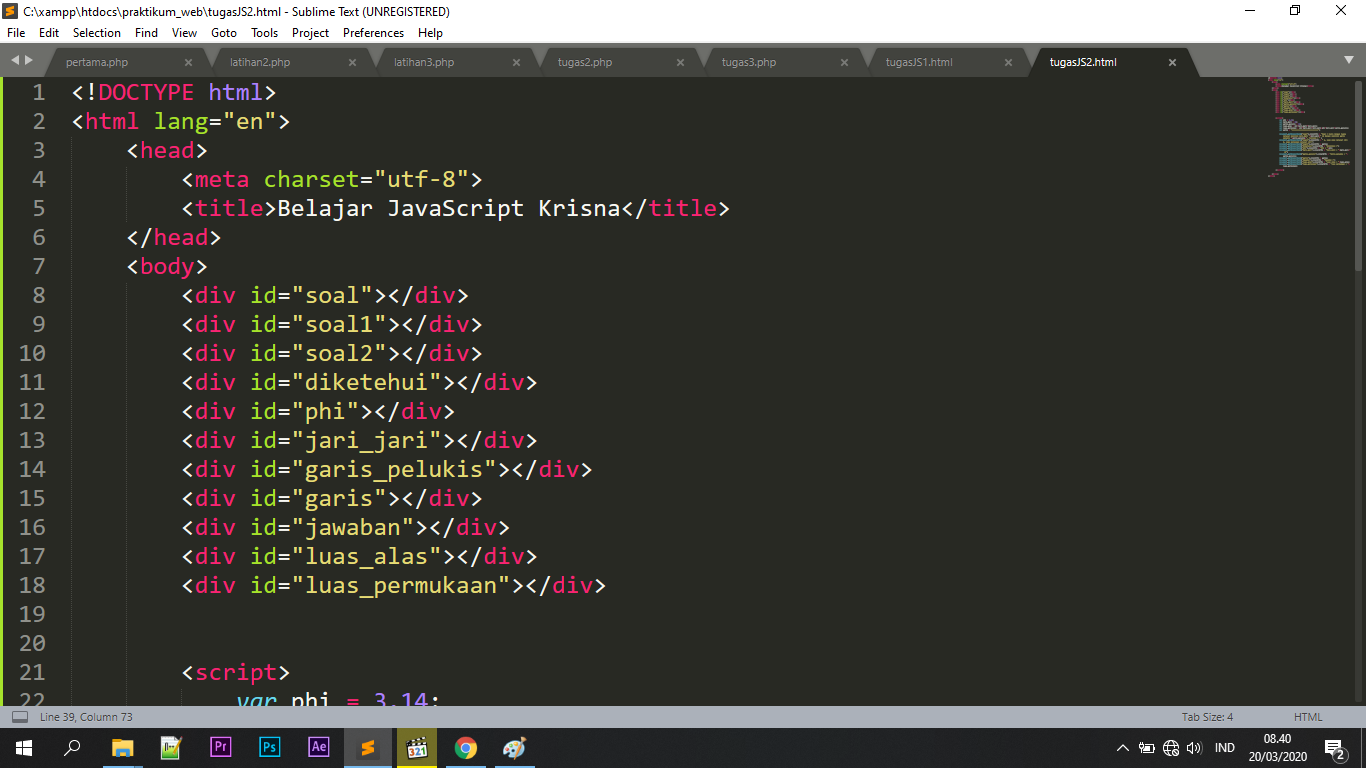Expand the hidden icons chevron in system tray
The width and height of the screenshot is (1366, 768).
click(1123, 747)
